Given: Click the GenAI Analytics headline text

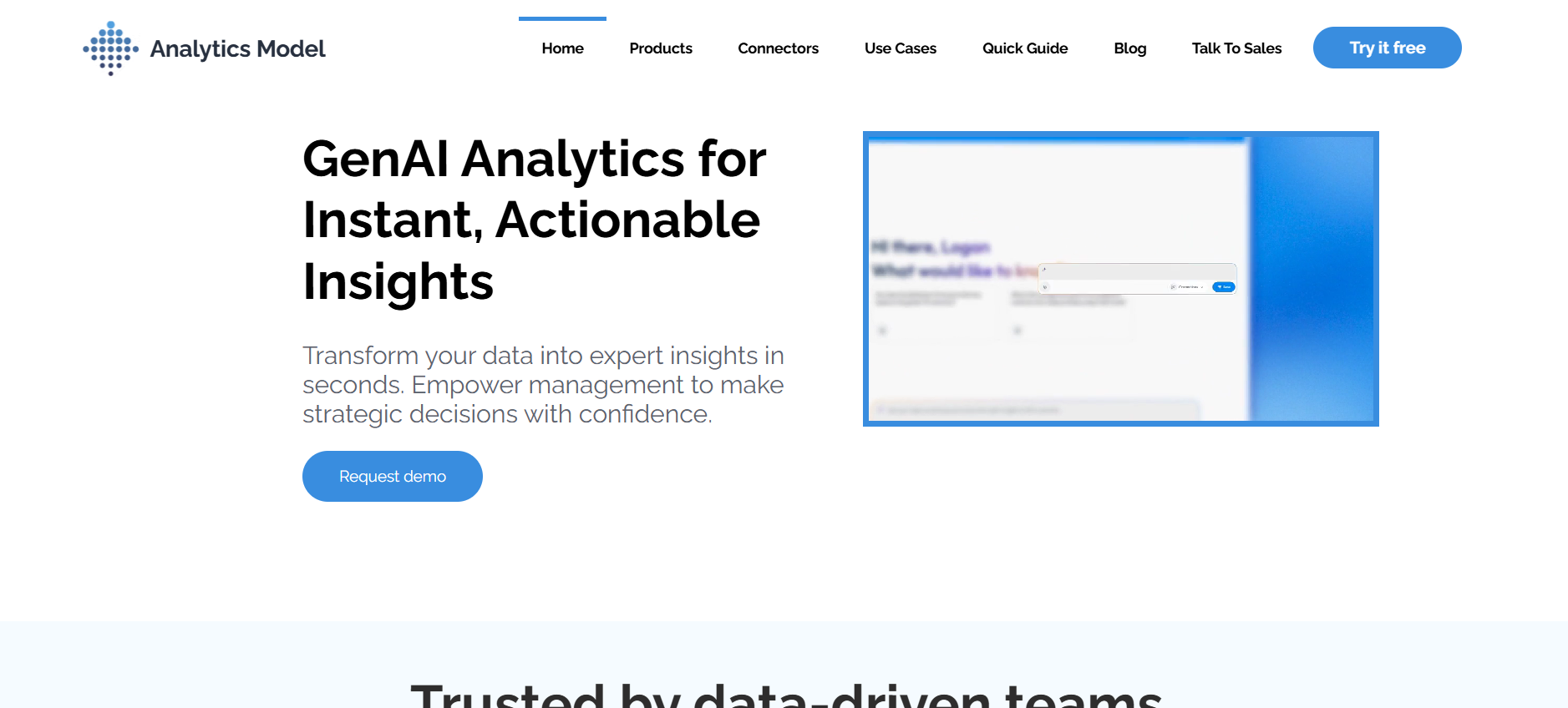Looking at the screenshot, I should click(x=535, y=220).
